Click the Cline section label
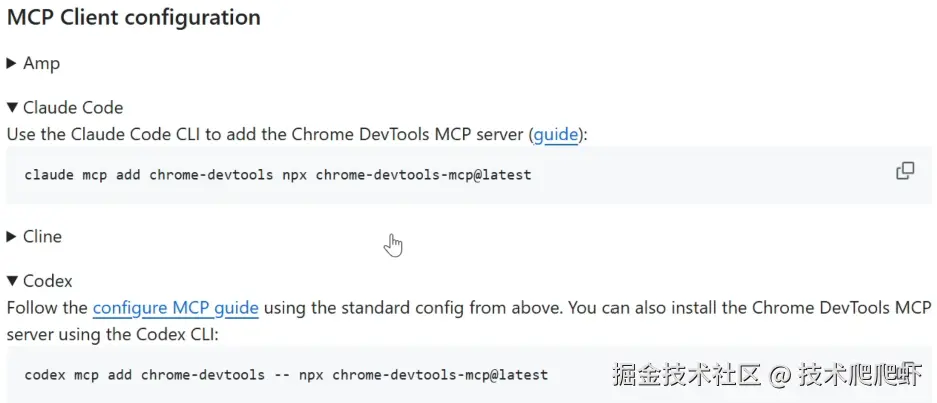The height and width of the screenshot is (403, 937). coord(42,236)
